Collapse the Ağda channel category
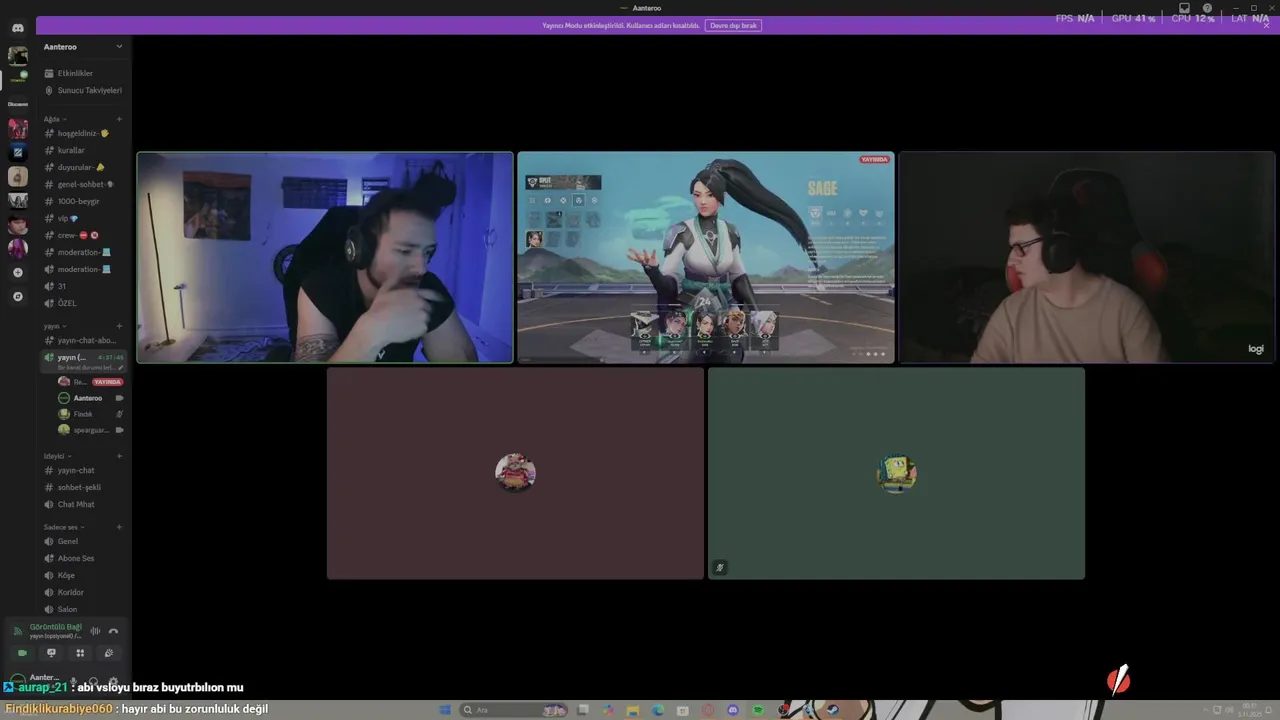Image resolution: width=1280 pixels, height=720 pixels. [54, 119]
